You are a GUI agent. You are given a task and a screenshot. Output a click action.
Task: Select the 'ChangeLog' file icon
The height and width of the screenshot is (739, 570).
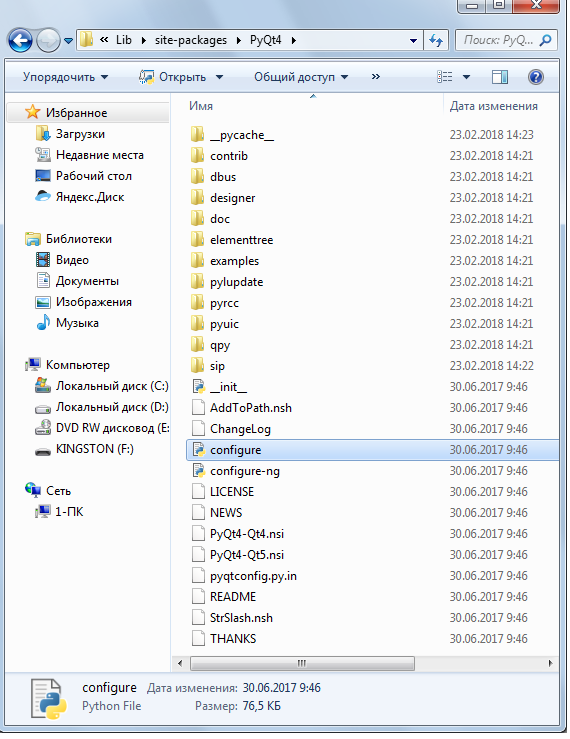point(198,428)
